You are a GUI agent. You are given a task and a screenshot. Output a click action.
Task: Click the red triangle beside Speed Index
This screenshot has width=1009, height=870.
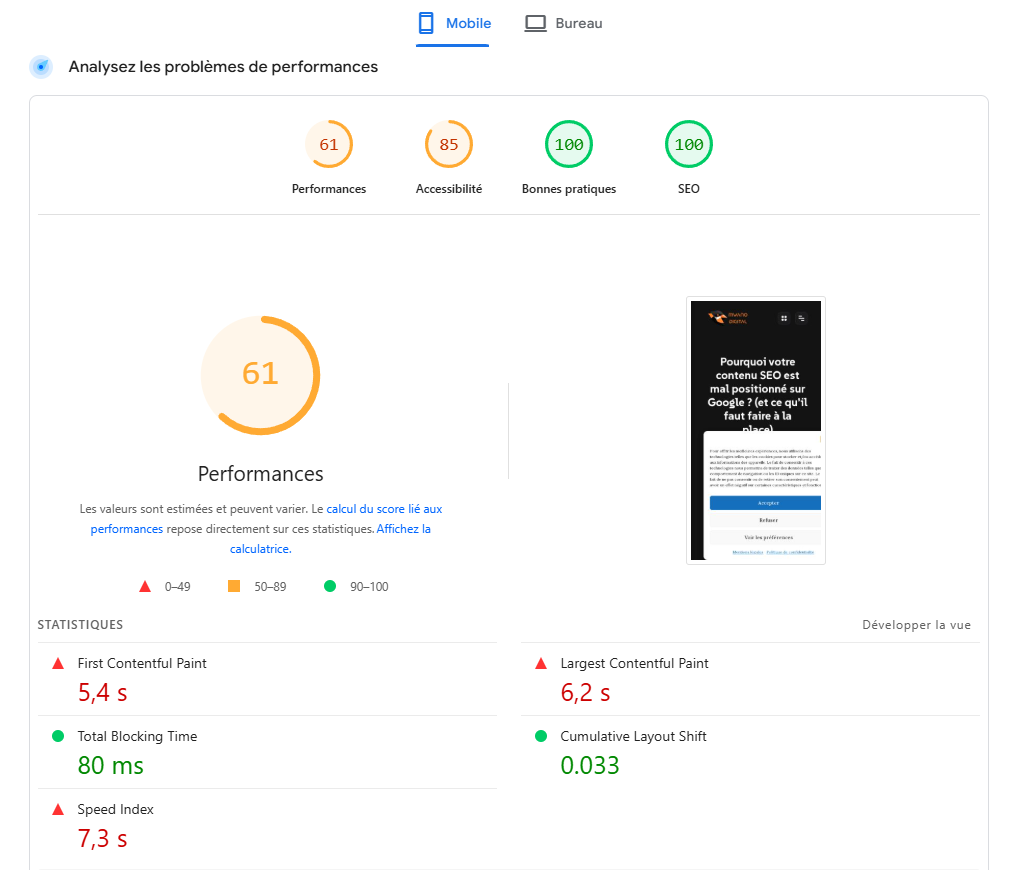(59, 808)
